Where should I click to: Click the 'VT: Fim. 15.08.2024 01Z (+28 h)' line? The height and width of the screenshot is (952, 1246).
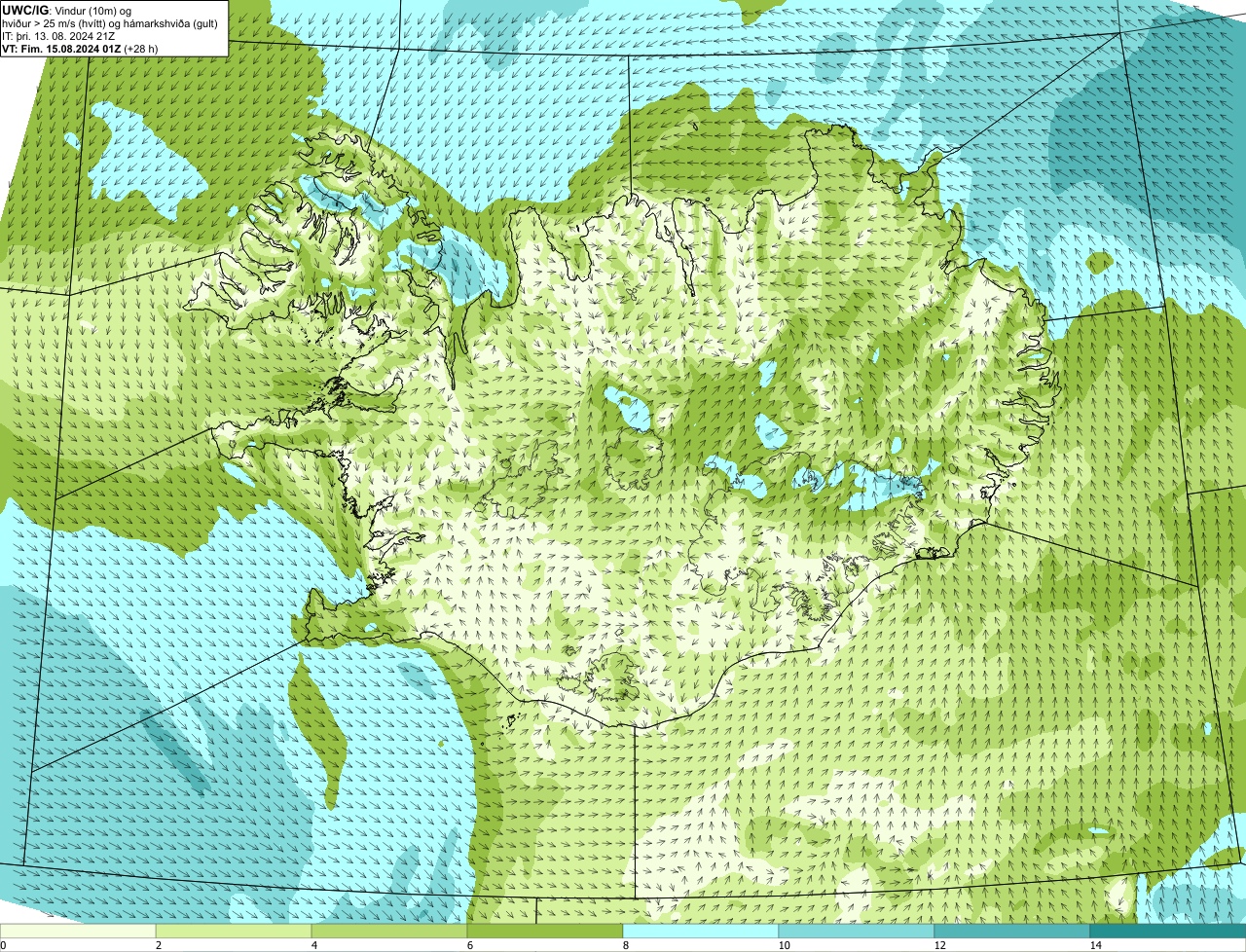(x=80, y=48)
